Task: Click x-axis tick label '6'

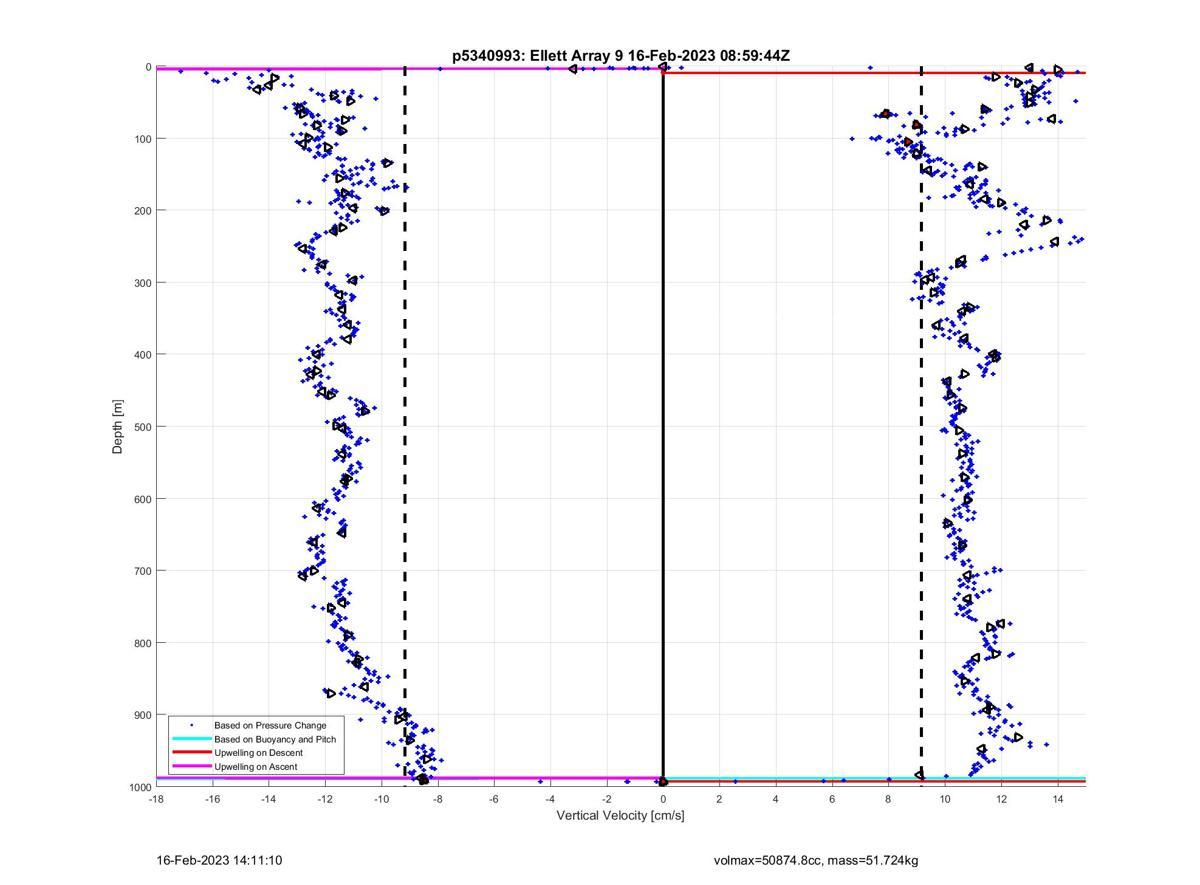Action: pyautogui.click(x=832, y=798)
